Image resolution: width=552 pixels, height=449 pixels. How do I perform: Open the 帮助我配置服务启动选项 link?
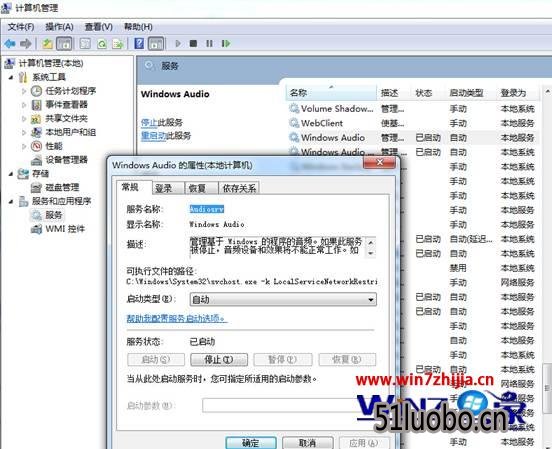pyautogui.click(x=177, y=318)
